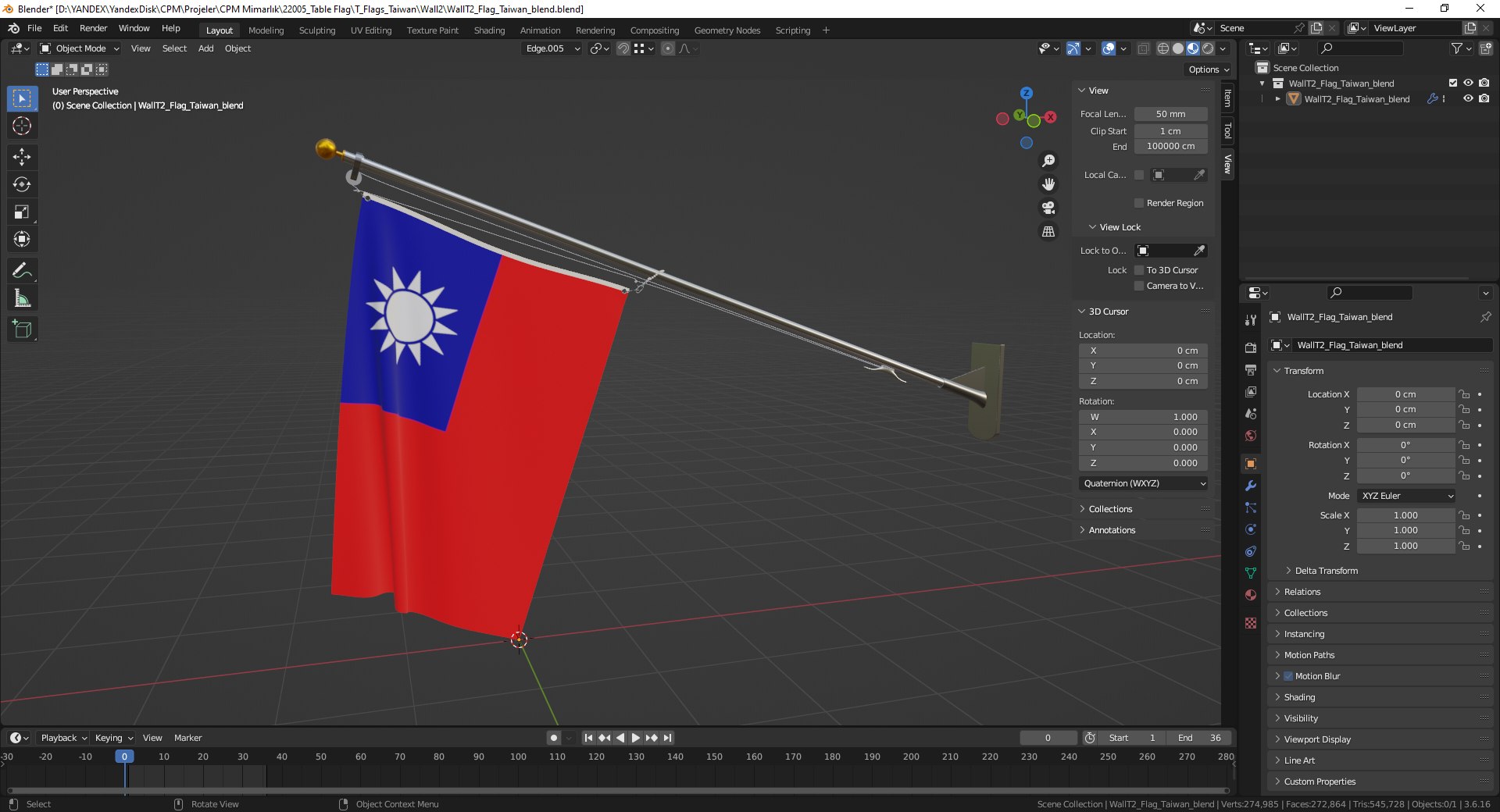Add new collection in outliner
The height and width of the screenshot is (812, 1500).
[x=1486, y=48]
